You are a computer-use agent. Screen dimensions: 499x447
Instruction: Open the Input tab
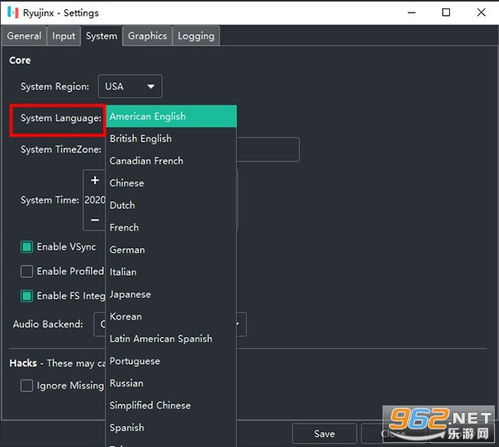(x=63, y=36)
